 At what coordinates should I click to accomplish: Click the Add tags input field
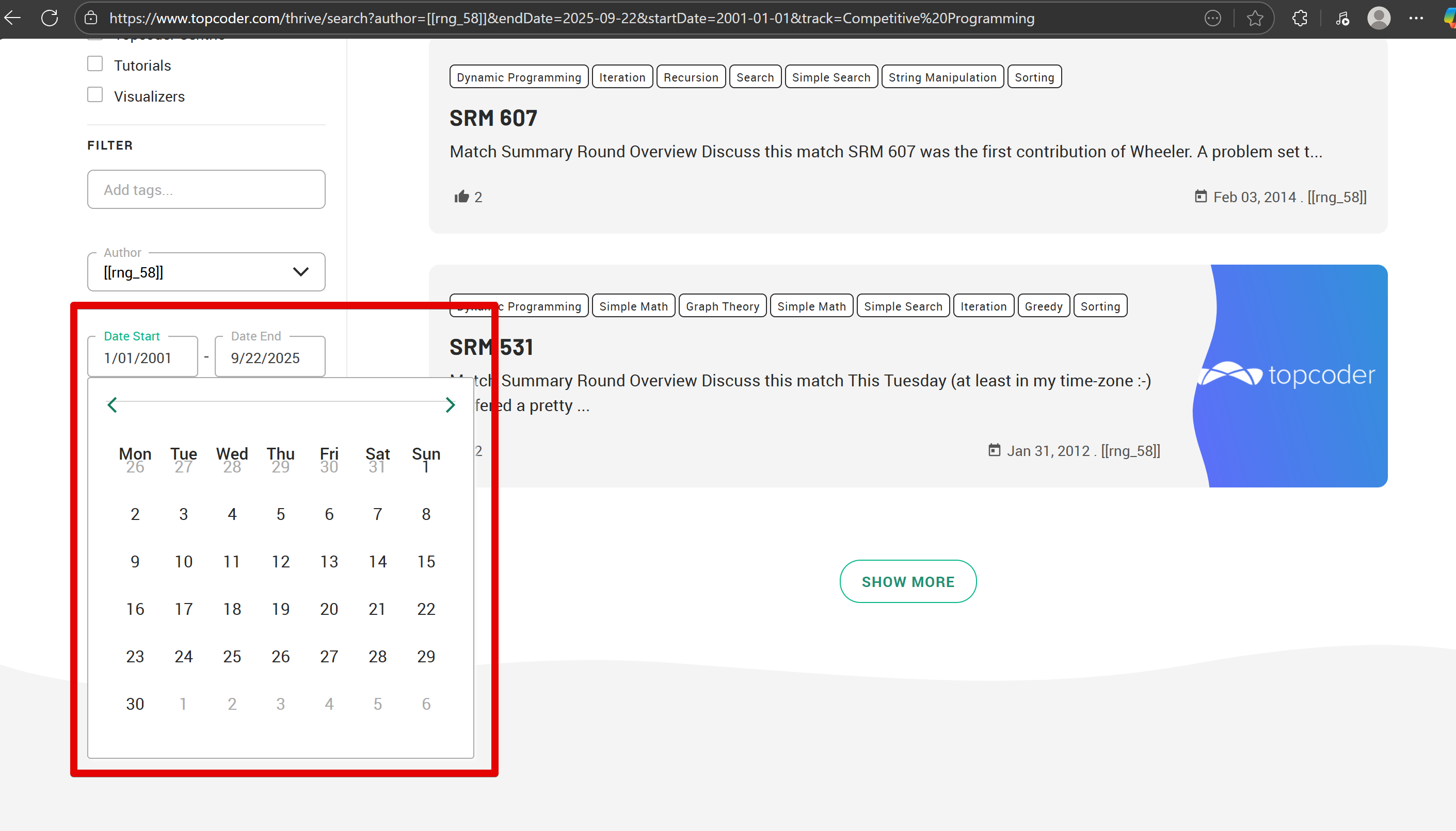[205, 189]
